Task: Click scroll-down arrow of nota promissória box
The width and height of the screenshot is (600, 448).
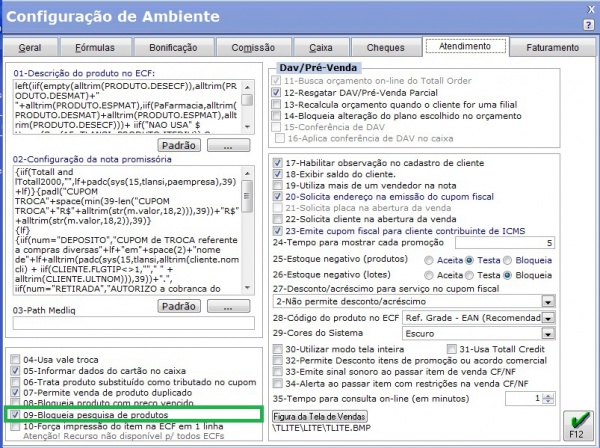Action: 248,288
